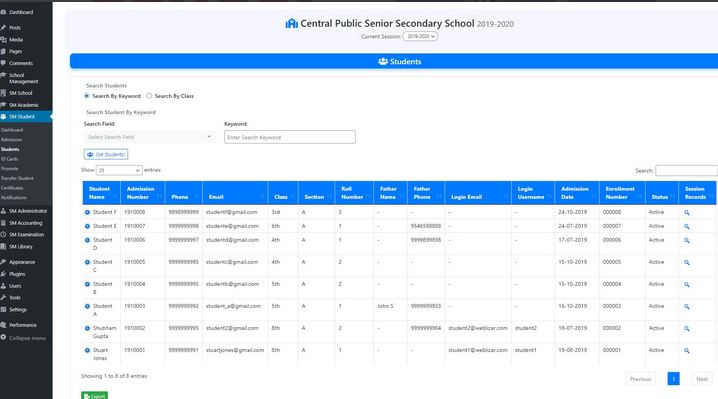Open Media in the admin sidebar
This screenshot has height=399, width=718.
click(x=16, y=40)
